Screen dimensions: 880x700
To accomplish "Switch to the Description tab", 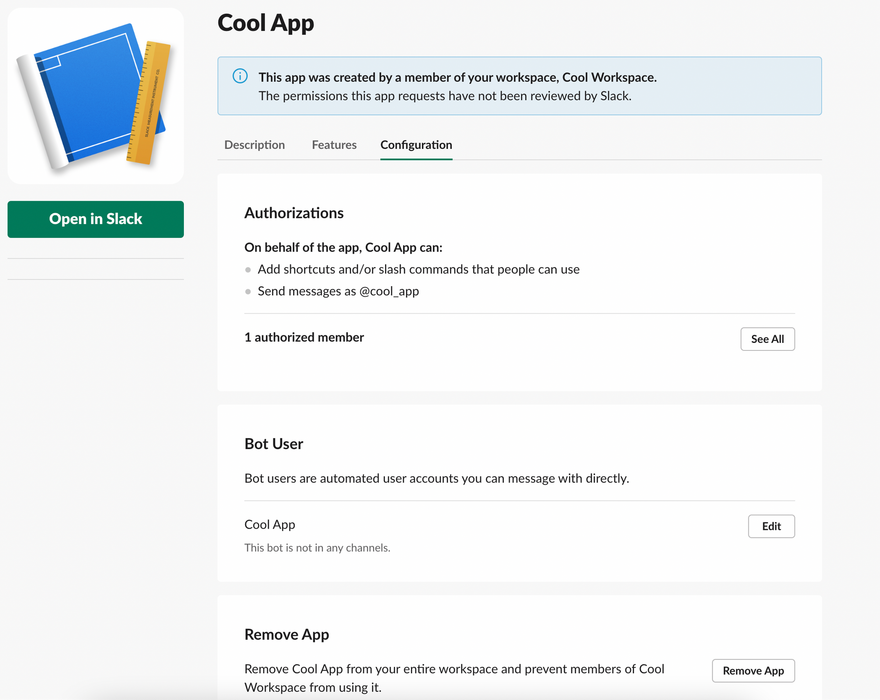I will (254, 145).
